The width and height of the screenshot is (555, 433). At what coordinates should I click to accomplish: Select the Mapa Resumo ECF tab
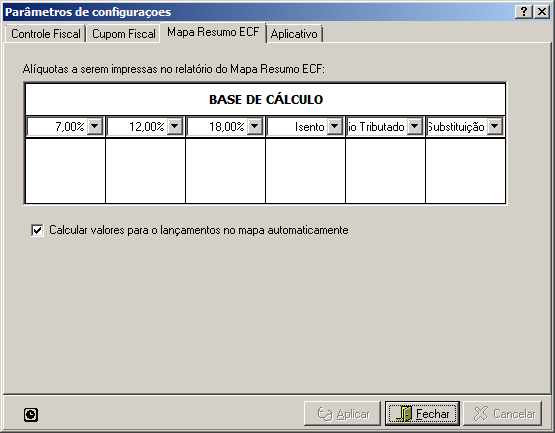[x=213, y=32]
